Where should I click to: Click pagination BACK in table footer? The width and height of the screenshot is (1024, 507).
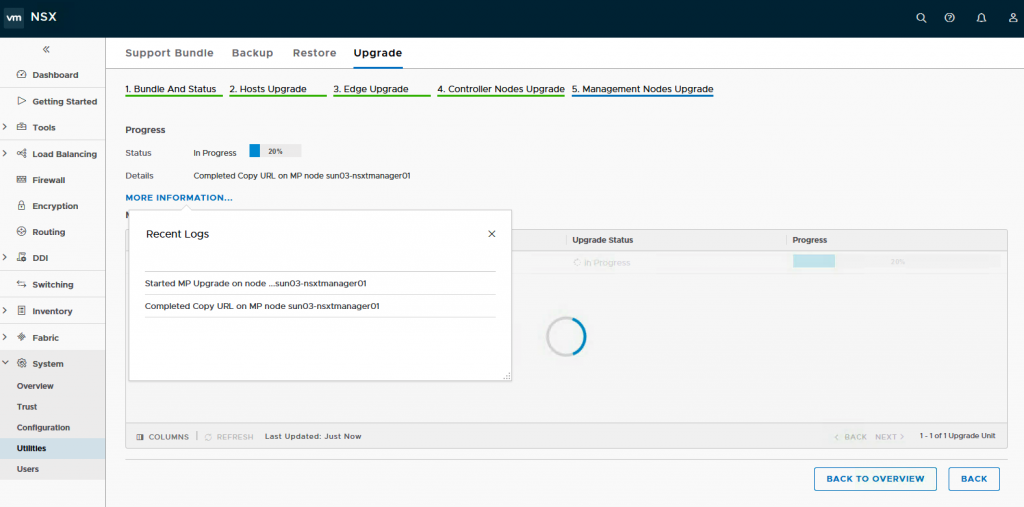coord(851,436)
